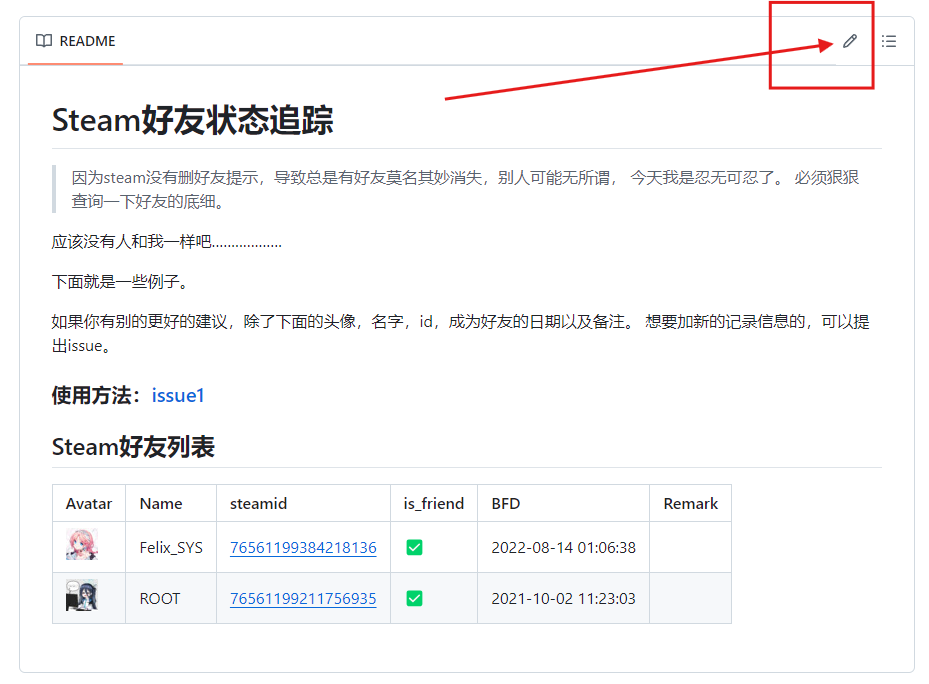
Task: Click the Felix_SYS name cell
Action: [171, 548]
